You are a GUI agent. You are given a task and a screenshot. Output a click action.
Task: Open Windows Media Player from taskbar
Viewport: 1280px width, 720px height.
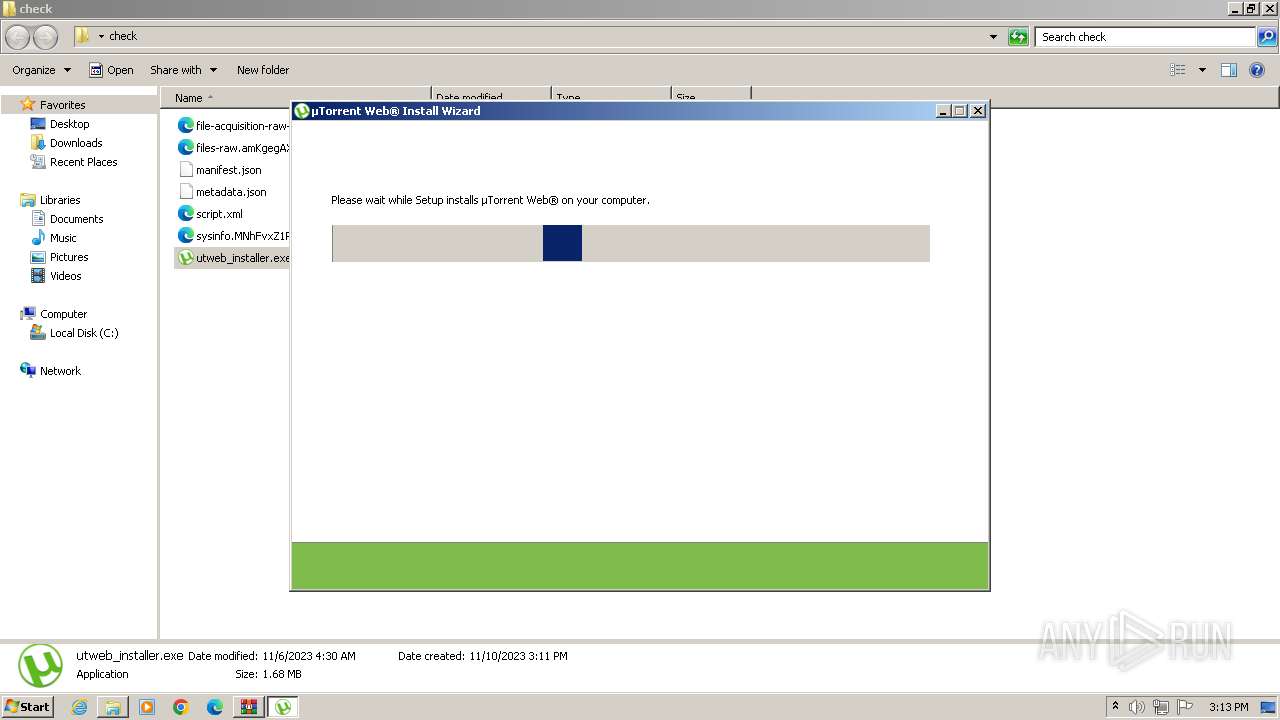click(x=147, y=707)
